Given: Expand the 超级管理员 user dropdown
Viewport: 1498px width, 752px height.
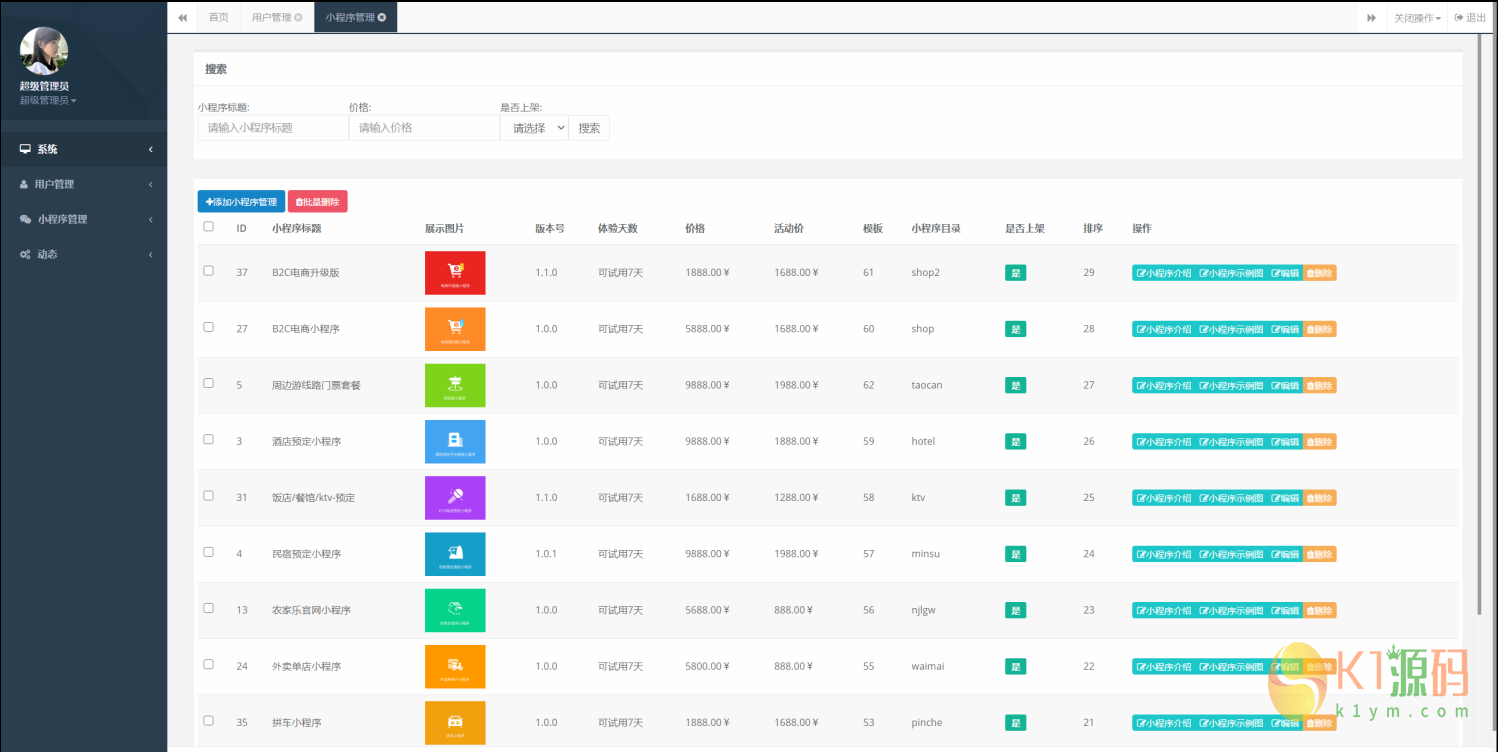Looking at the screenshot, I should 48,100.
